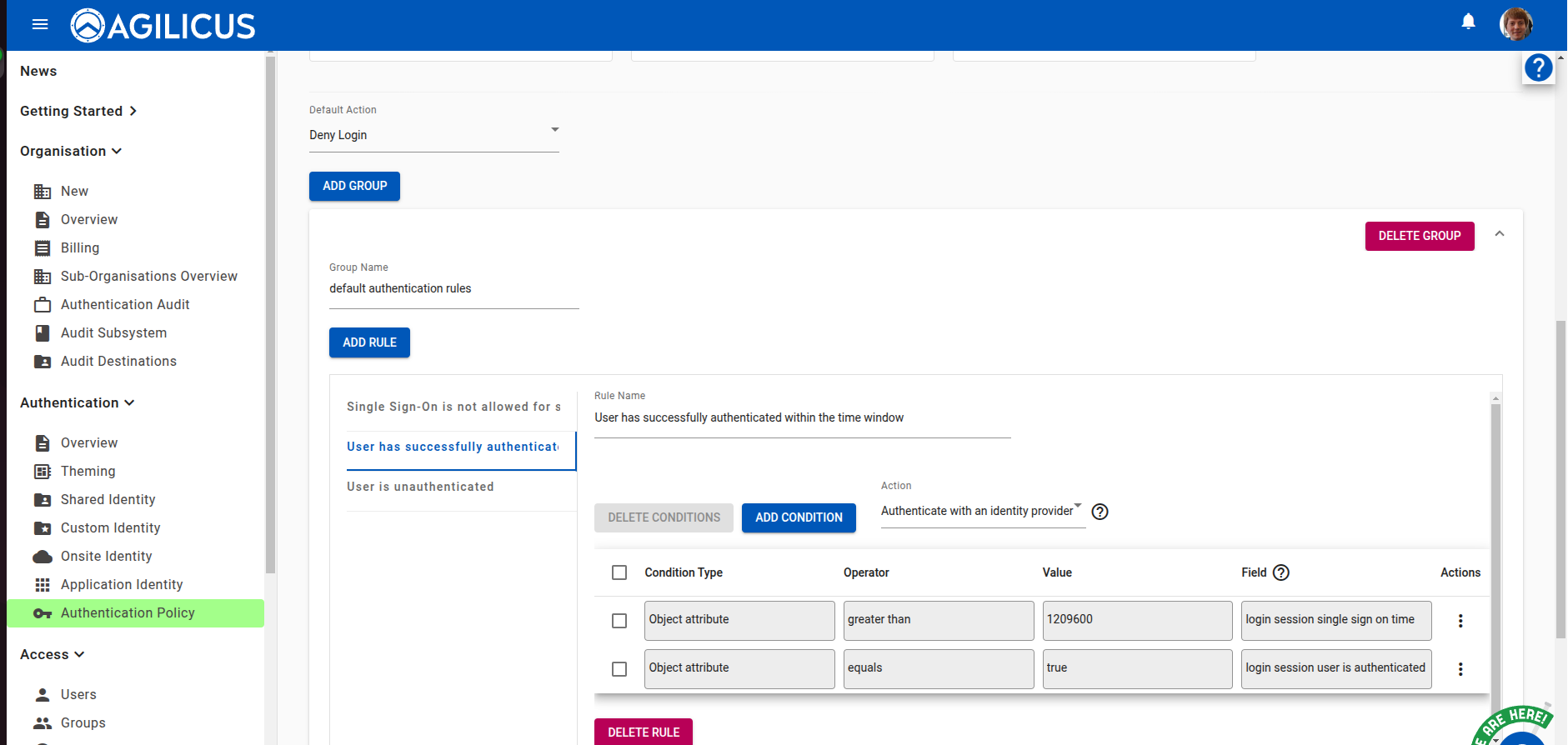Click the DELETE GROUP button
Image resolution: width=1568 pixels, height=745 pixels.
pyautogui.click(x=1419, y=236)
